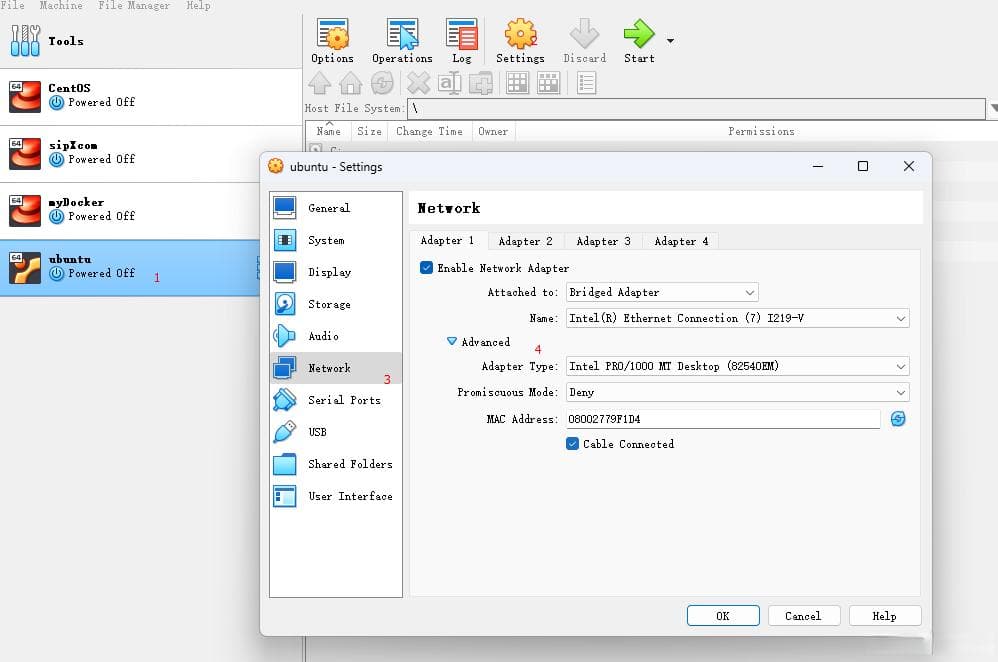The width and height of the screenshot is (998, 662).
Task: Open the File menu
Action: tap(12, 5)
